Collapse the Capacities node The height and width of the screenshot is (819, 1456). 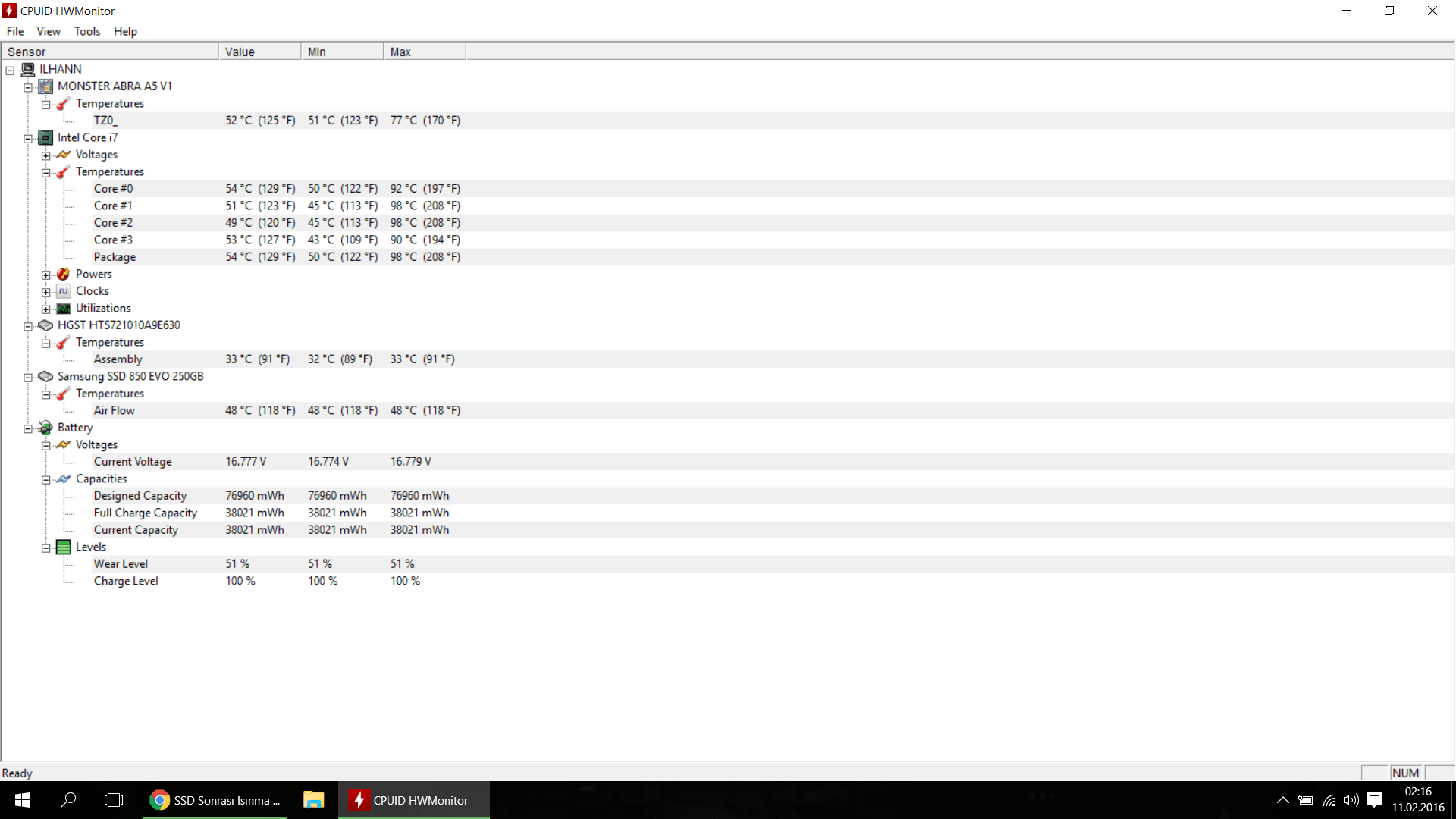[46, 480]
